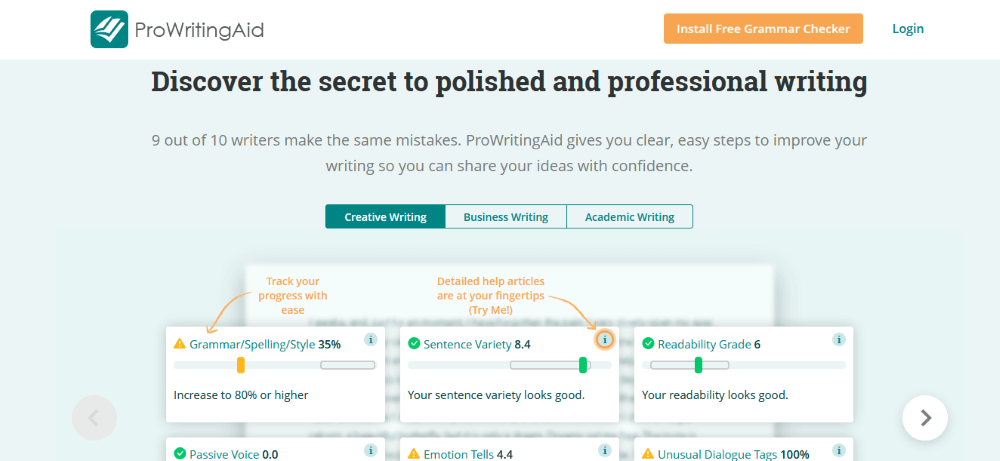Go to next carousel slide arrow
1000x461 pixels.
[x=925, y=418]
